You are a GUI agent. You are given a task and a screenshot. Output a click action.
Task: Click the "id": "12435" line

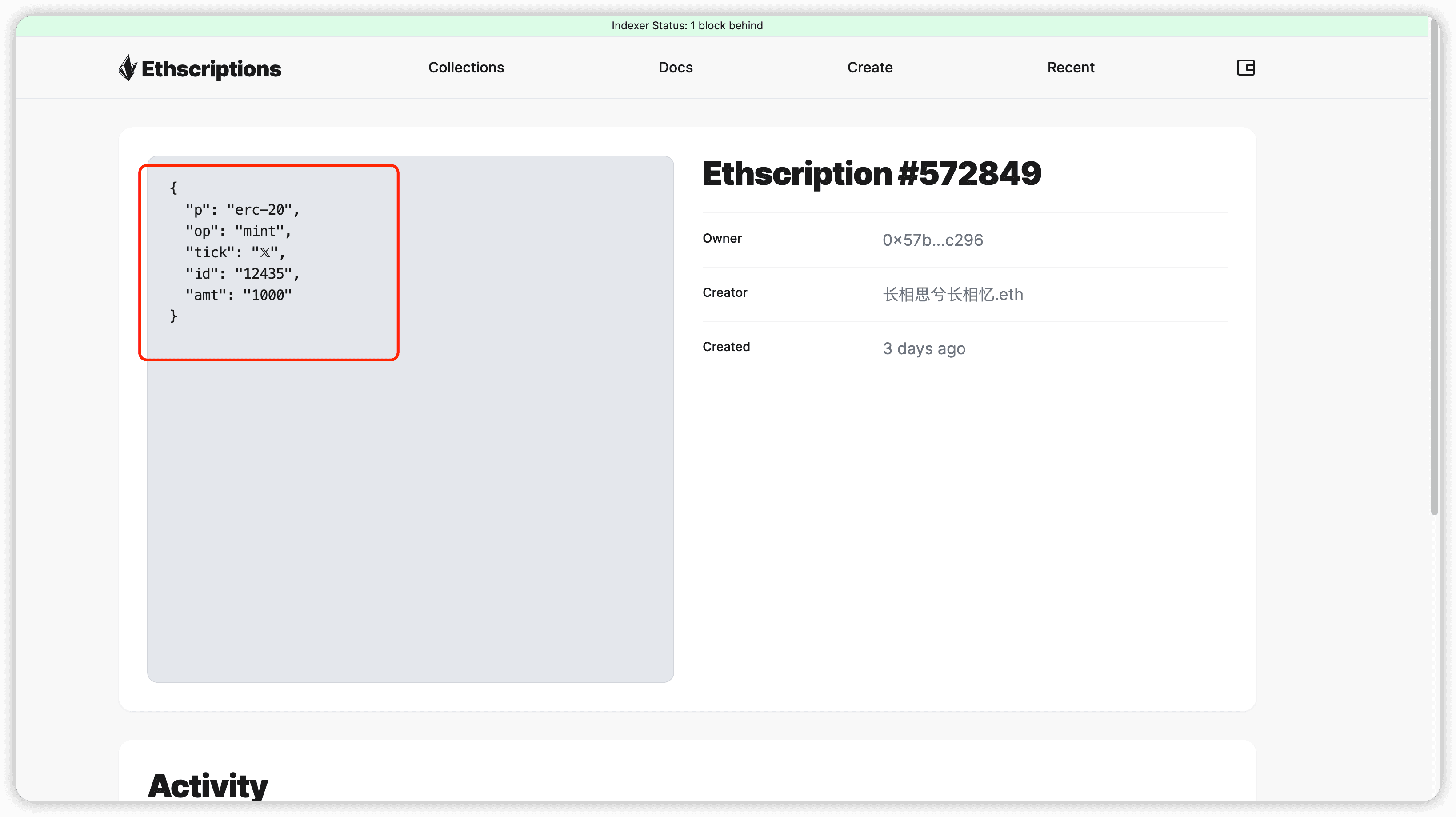243,274
